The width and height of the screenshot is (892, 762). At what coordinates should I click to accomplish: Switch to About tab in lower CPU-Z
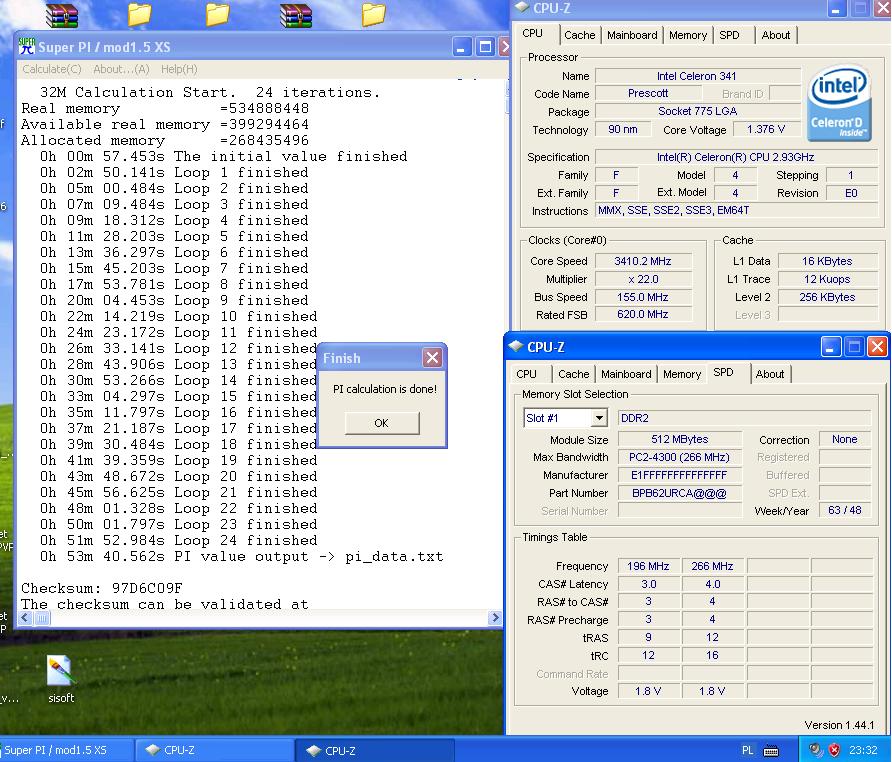770,374
